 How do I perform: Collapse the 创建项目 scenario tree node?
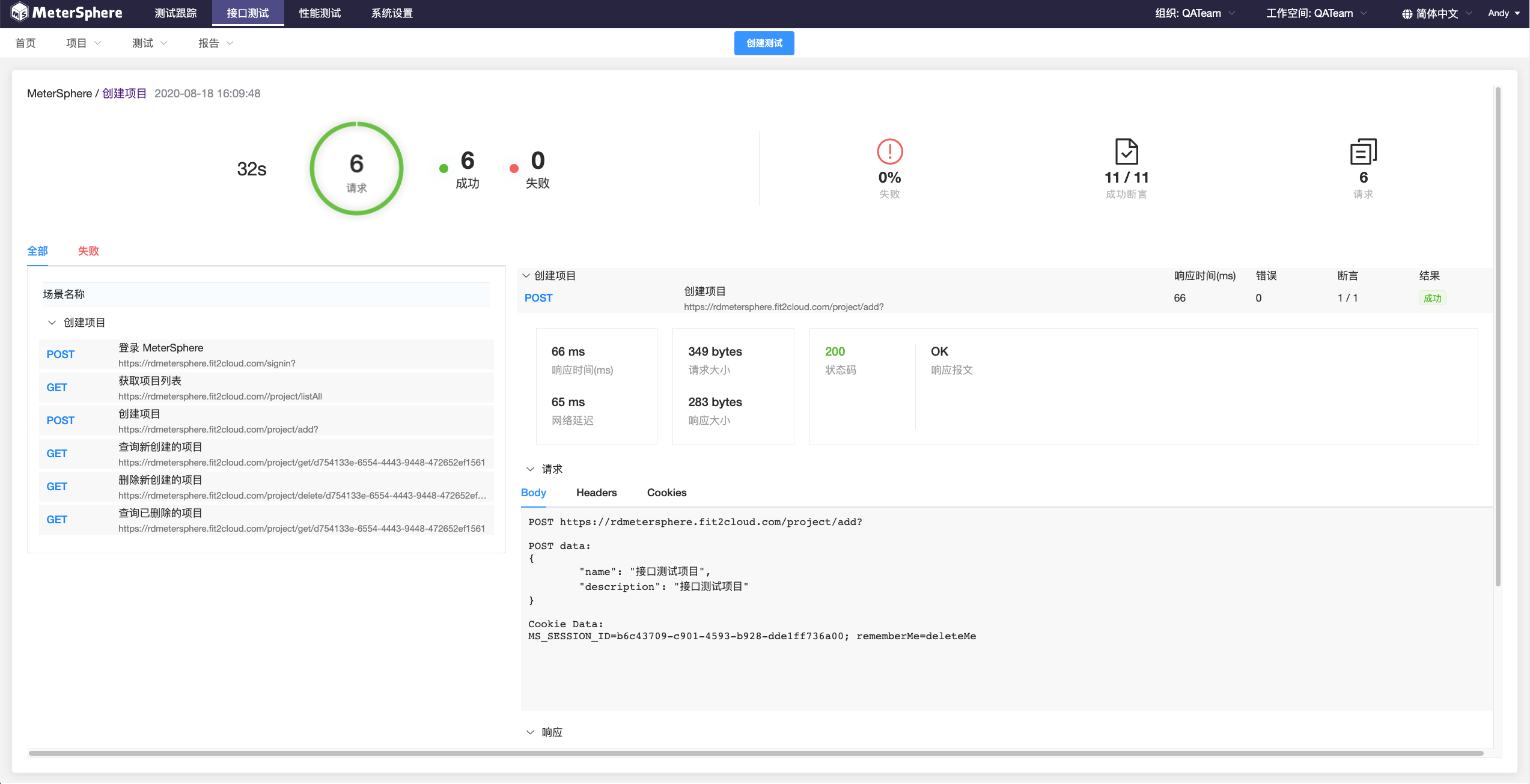pyautogui.click(x=52, y=323)
